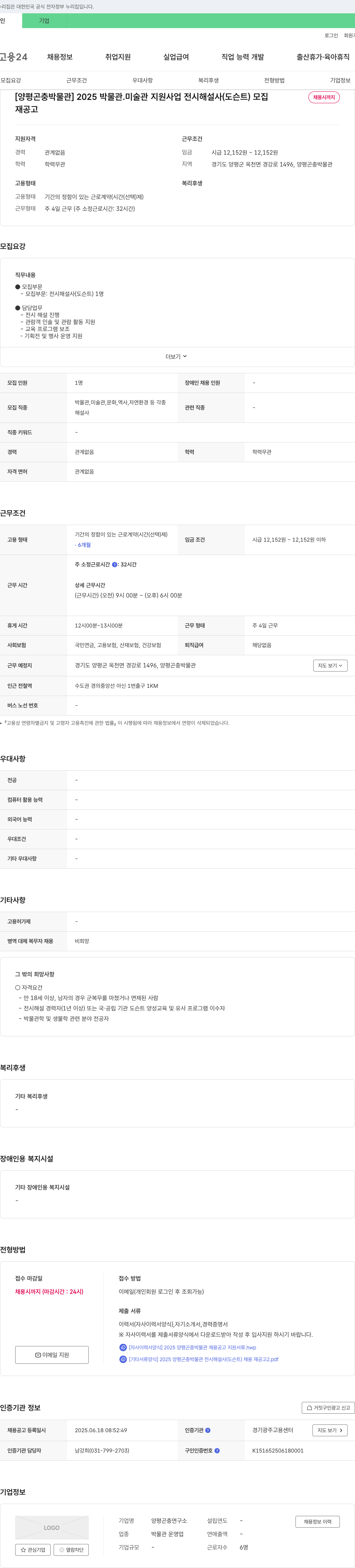The height and width of the screenshot is (1568, 355).
Task: Expand job description with 더보기
Action: click(176, 357)
